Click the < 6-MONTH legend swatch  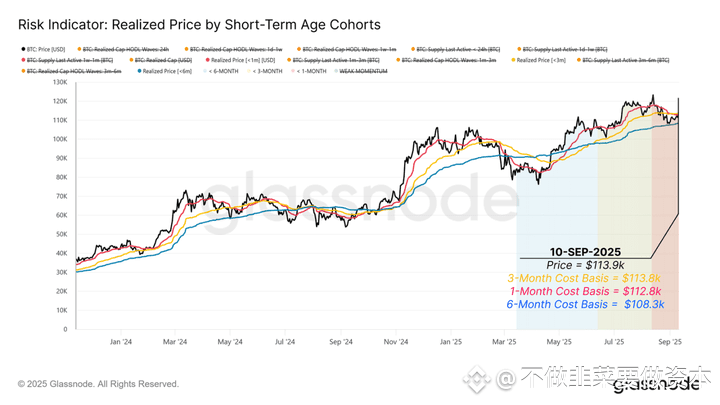[x=205, y=71]
